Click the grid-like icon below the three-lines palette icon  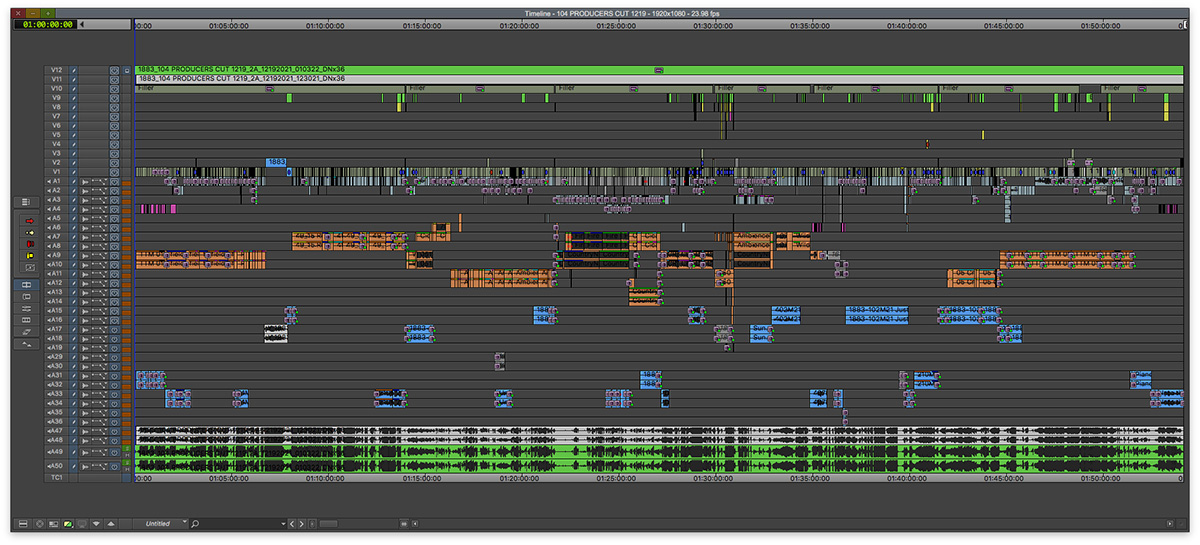[x=26, y=320]
